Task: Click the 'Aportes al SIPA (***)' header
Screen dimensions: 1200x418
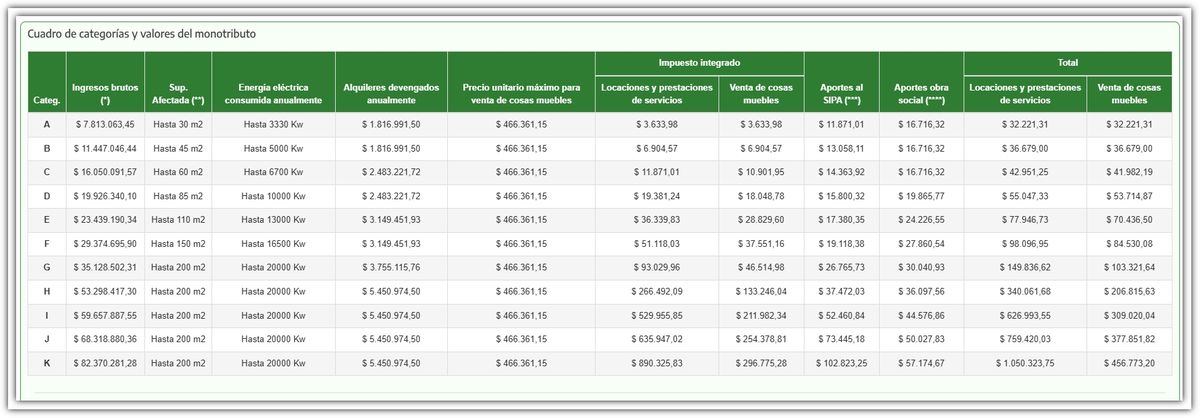Action: point(840,94)
